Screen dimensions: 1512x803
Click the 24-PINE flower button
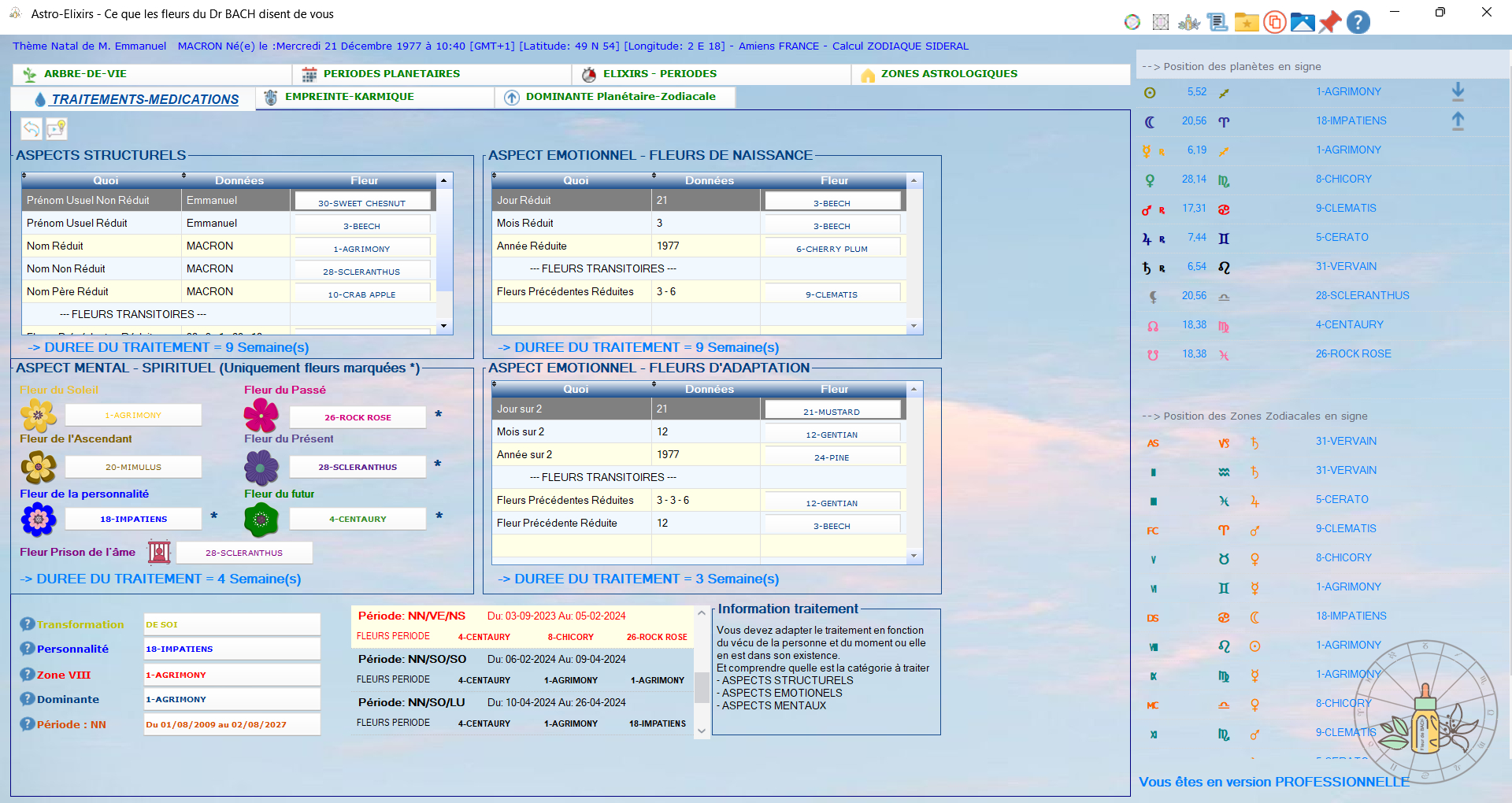point(832,457)
